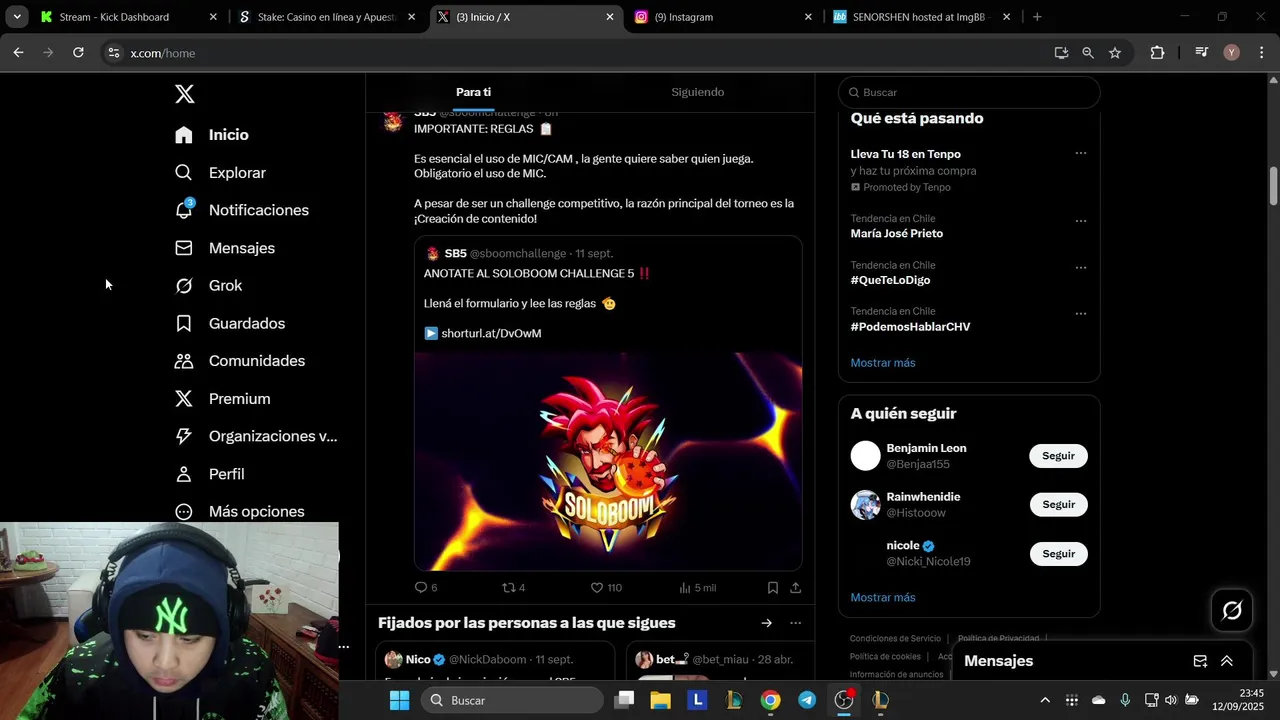The image size is (1280, 720).
Task: Open the Chrome three-dot menu
Action: [1262, 53]
